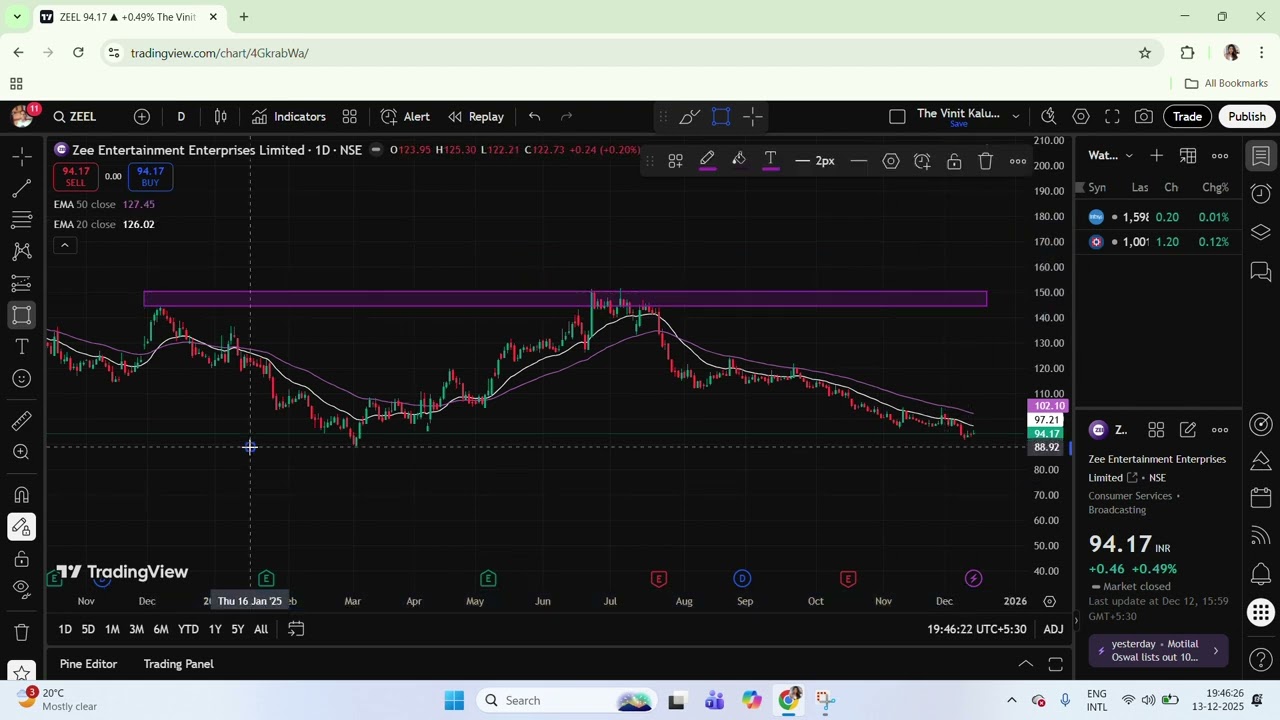Viewport: 1280px width, 720px height.
Task: Take a chart snapshot with camera icon
Action: pos(1144,117)
